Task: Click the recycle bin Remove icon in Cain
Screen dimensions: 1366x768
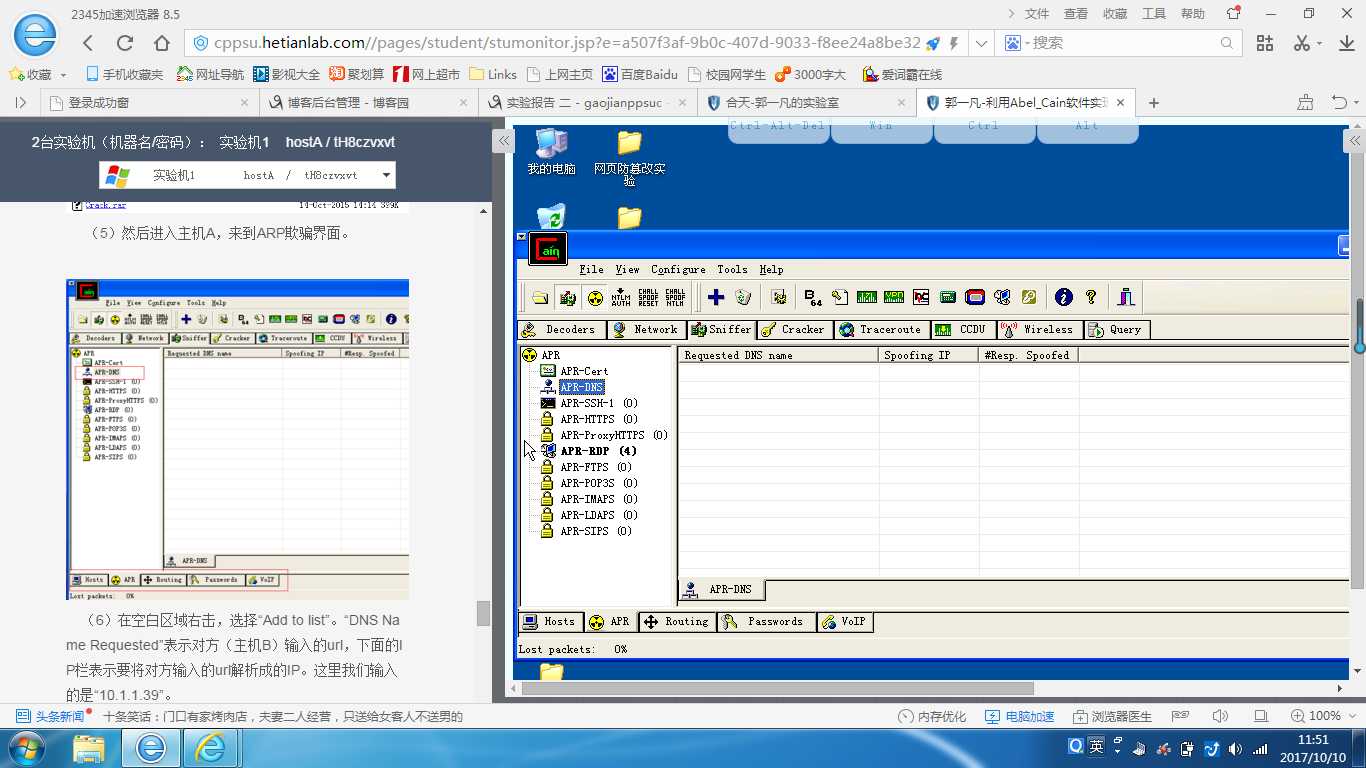Action: [x=743, y=297]
